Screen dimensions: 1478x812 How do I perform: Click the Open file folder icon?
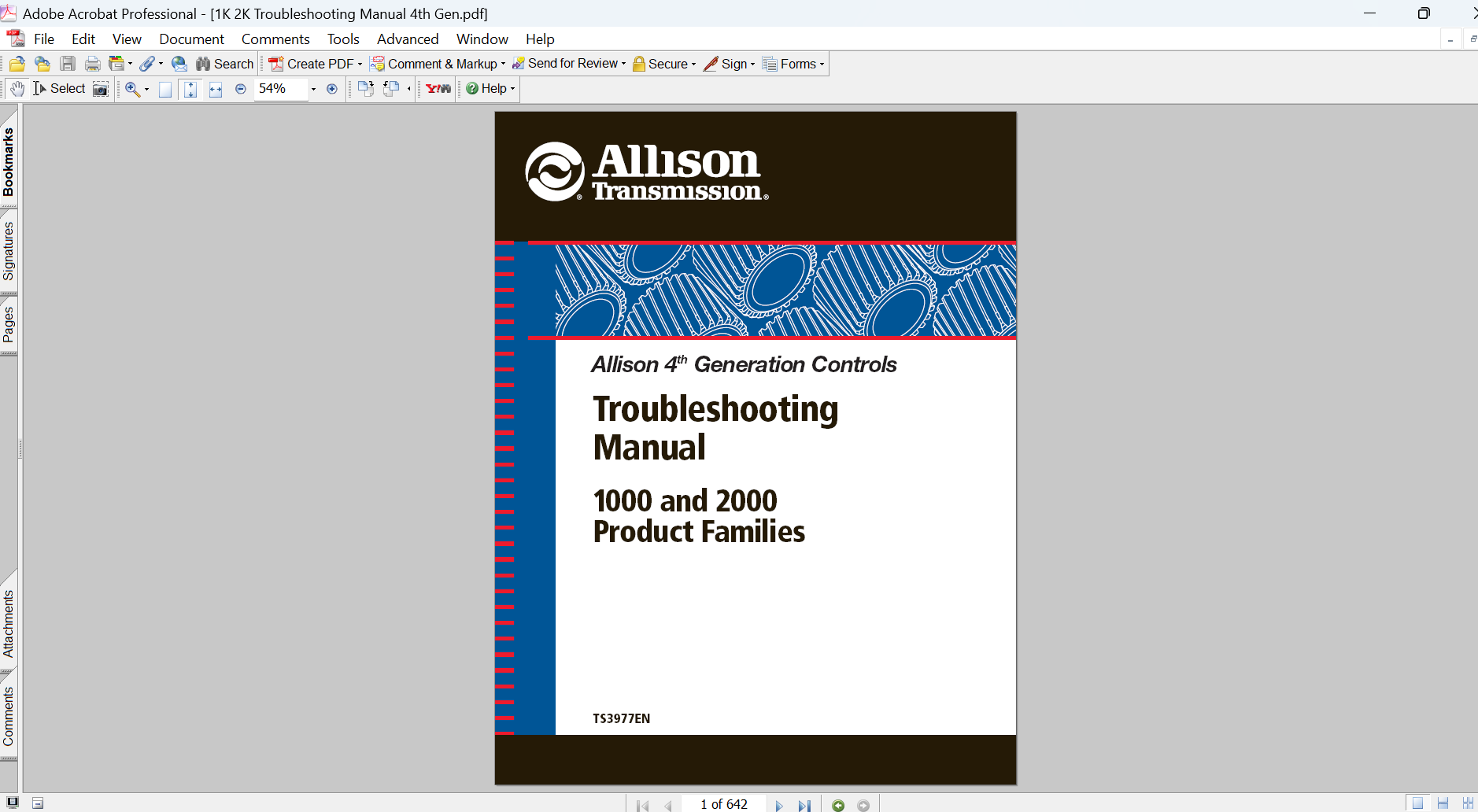17,65
